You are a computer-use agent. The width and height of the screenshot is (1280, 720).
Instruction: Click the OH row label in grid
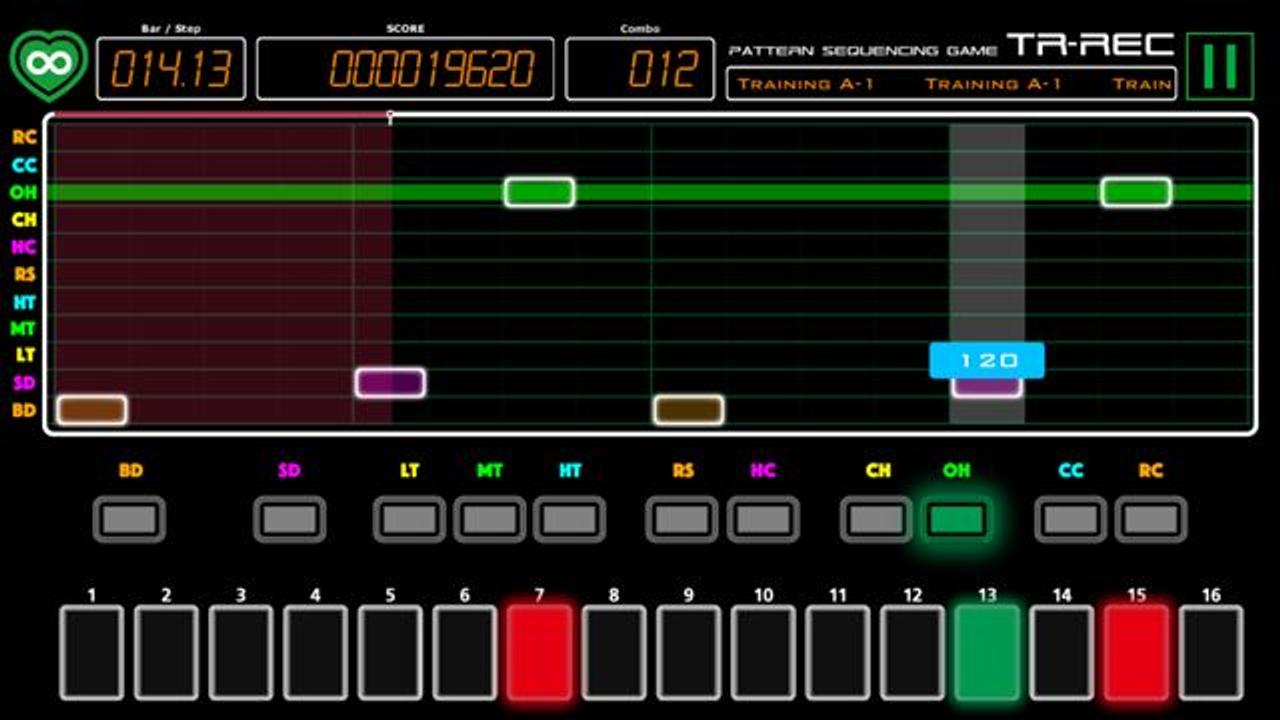(x=24, y=192)
